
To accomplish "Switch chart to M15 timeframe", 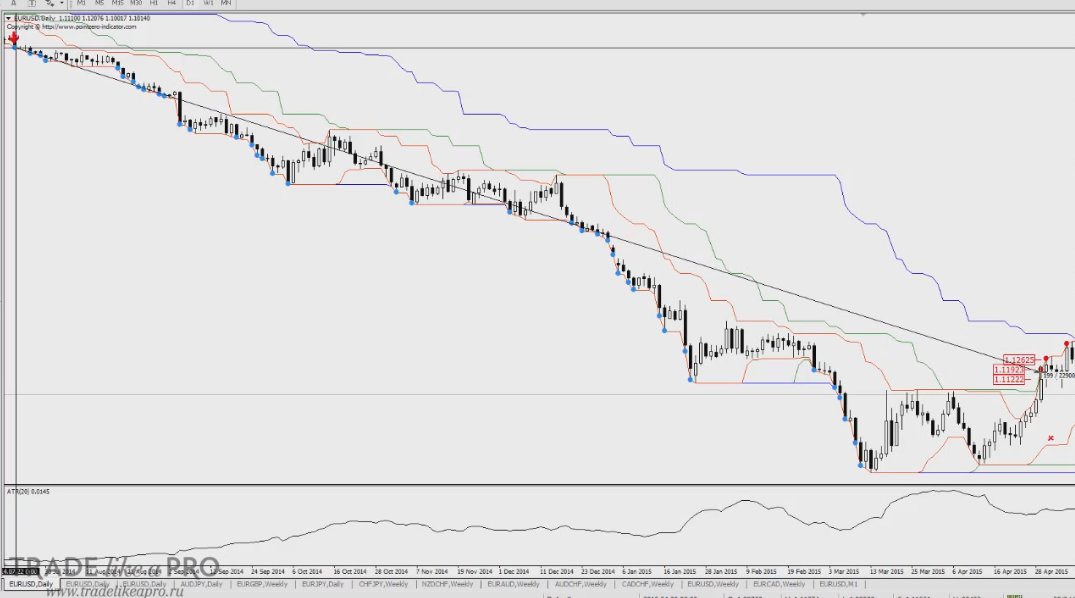I will click(x=117, y=3).
